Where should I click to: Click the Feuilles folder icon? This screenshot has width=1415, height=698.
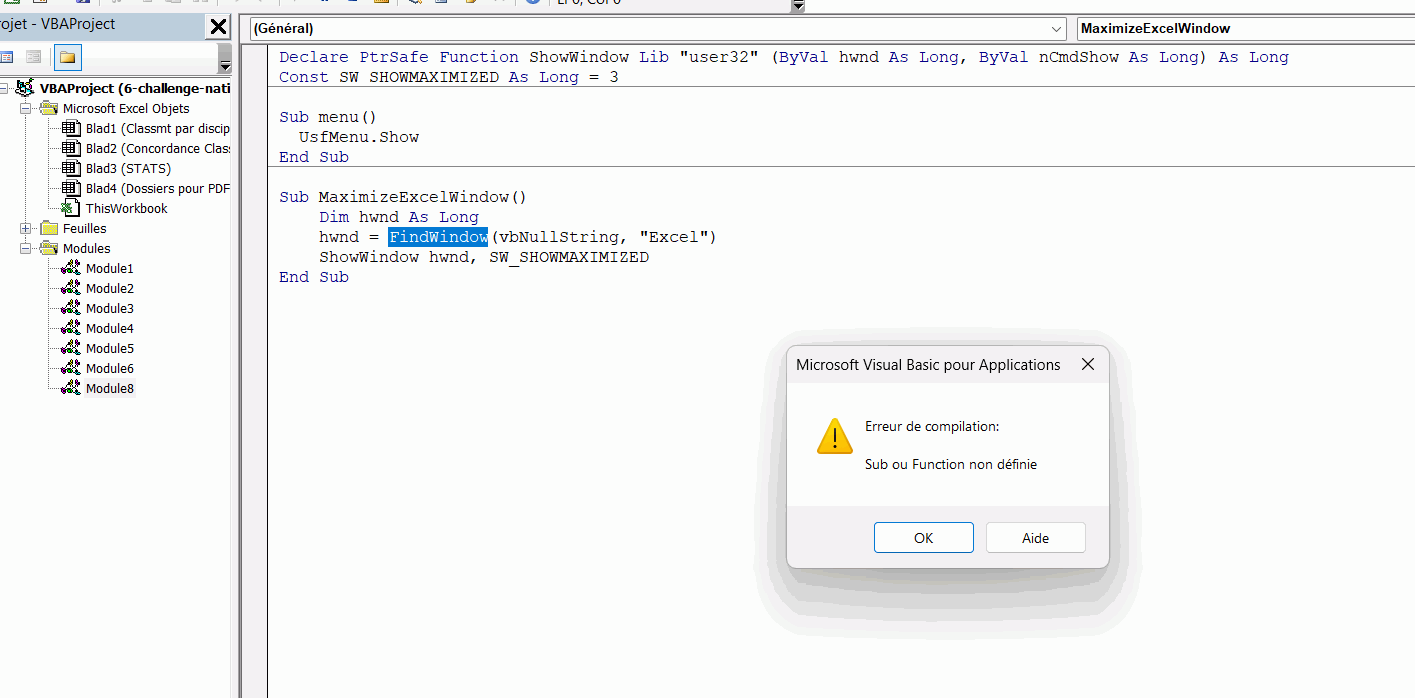(x=48, y=229)
